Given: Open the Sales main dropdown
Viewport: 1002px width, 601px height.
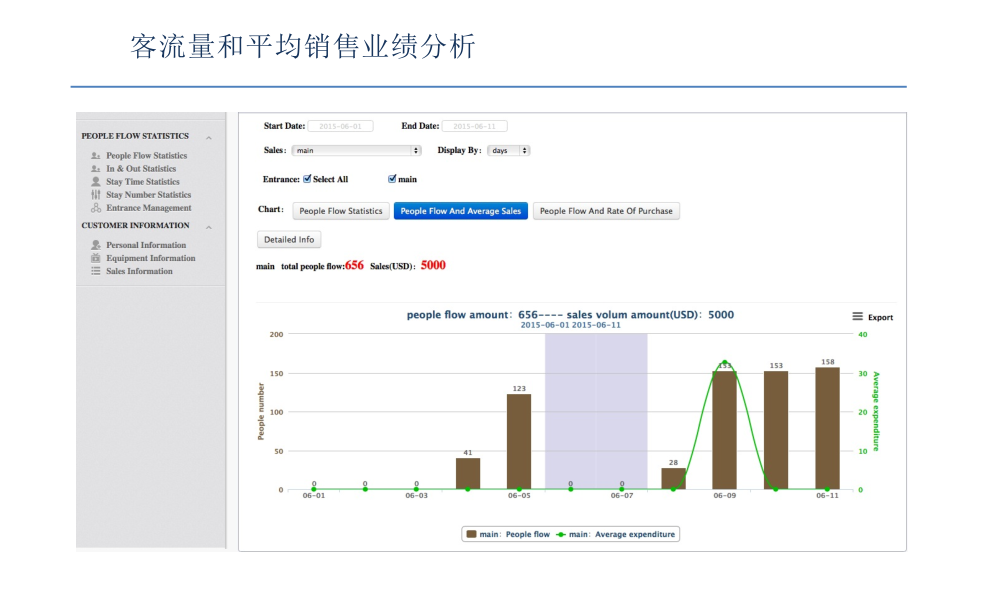Looking at the screenshot, I should [x=356, y=150].
